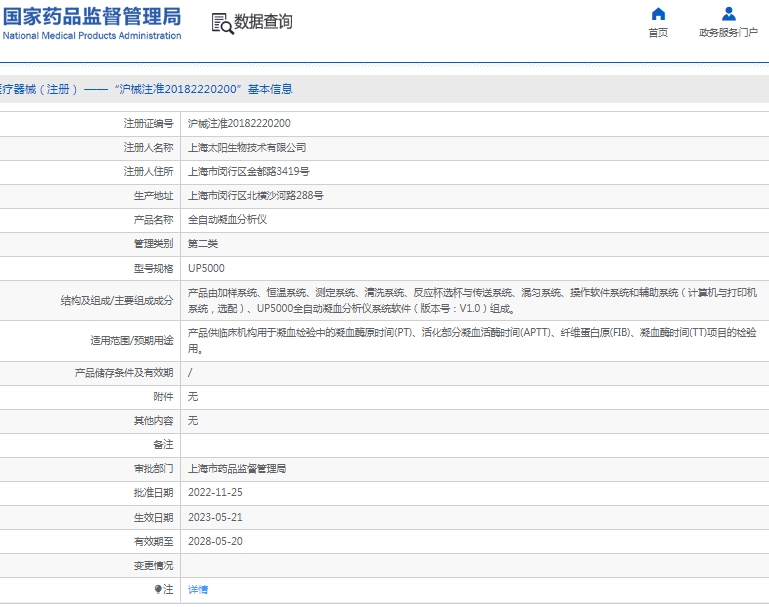This screenshot has height=607, width=769.
Task: Click the management category 第二类 value
Action: pyautogui.click(x=203, y=243)
